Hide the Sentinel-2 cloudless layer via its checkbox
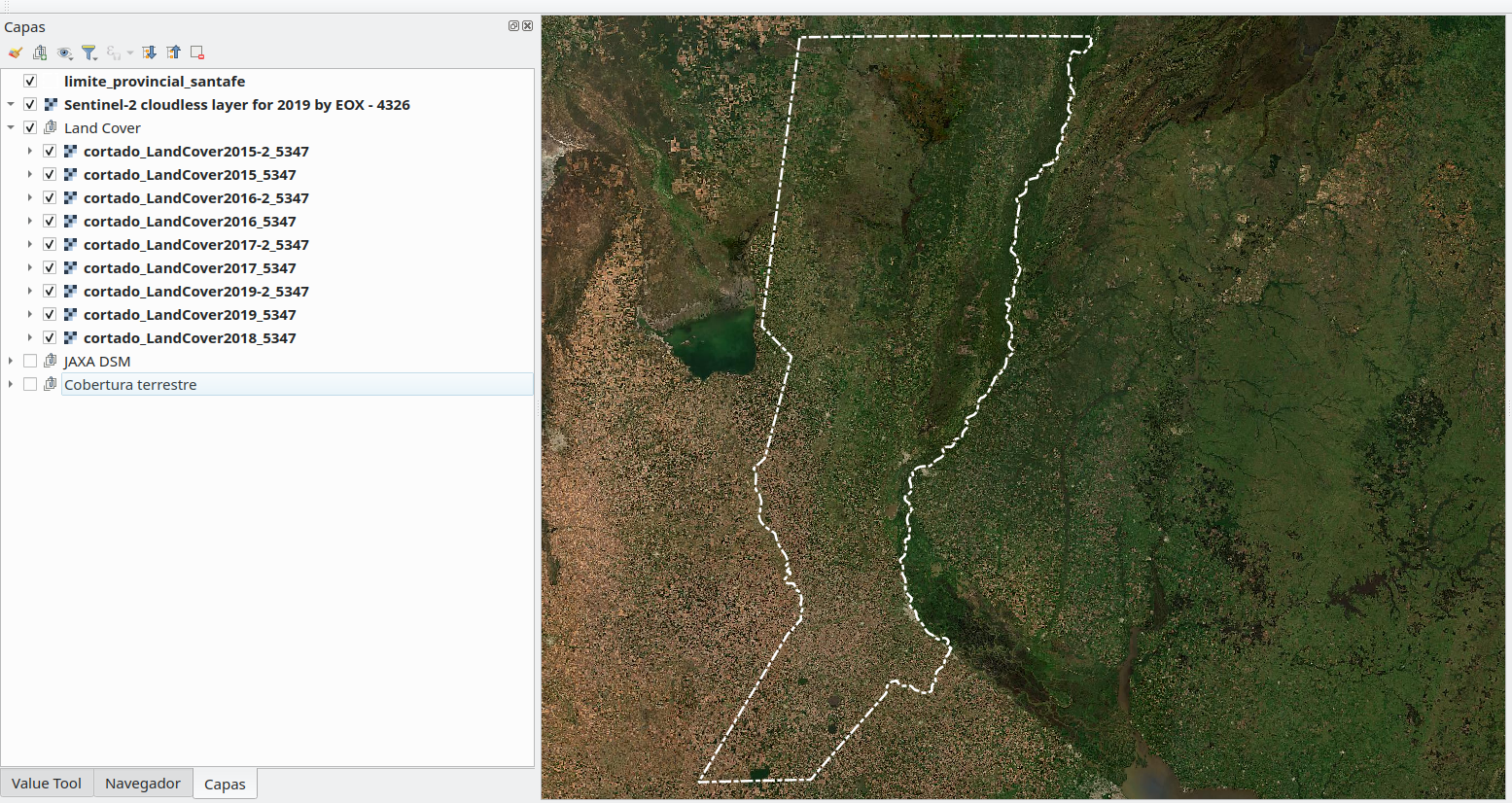Viewport: 1512px width, 803px height. point(30,105)
